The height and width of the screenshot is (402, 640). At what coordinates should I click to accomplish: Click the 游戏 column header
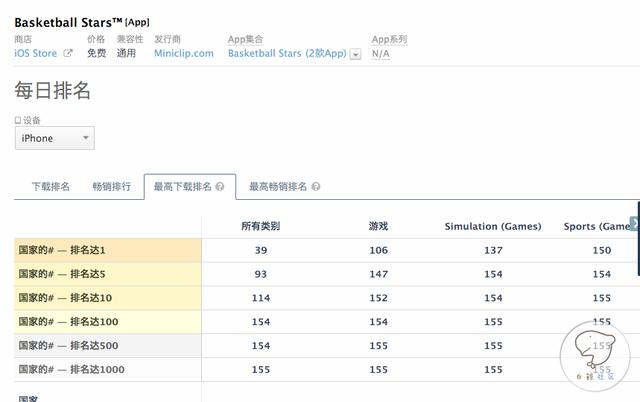(378, 227)
